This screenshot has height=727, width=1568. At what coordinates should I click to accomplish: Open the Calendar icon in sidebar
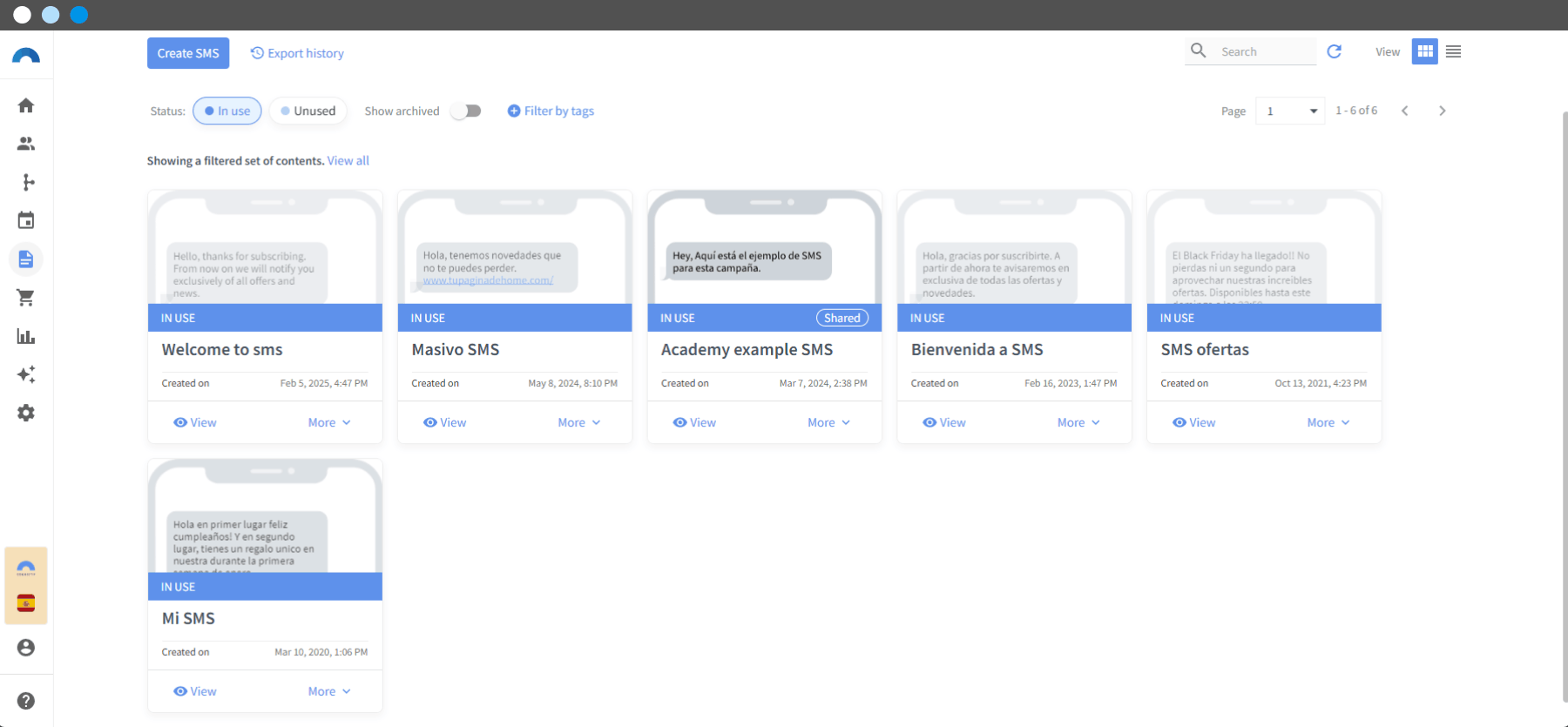click(x=26, y=220)
